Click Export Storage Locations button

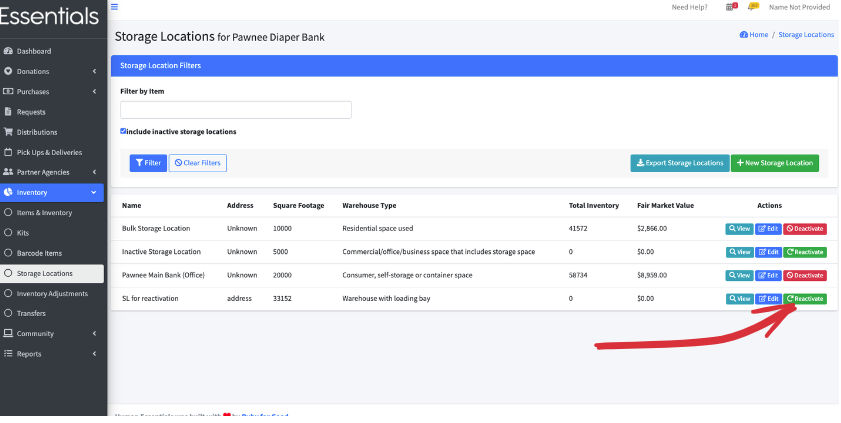680,163
